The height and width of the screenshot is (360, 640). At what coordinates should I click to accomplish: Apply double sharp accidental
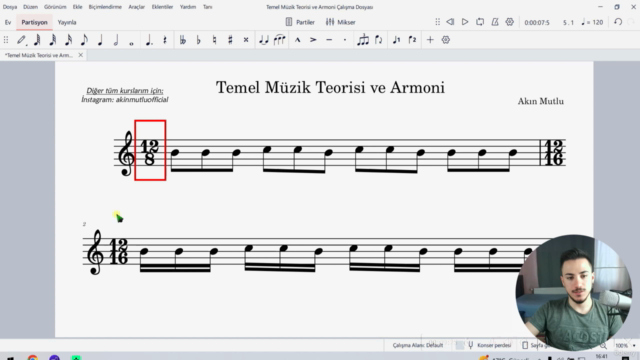[x=246, y=40]
